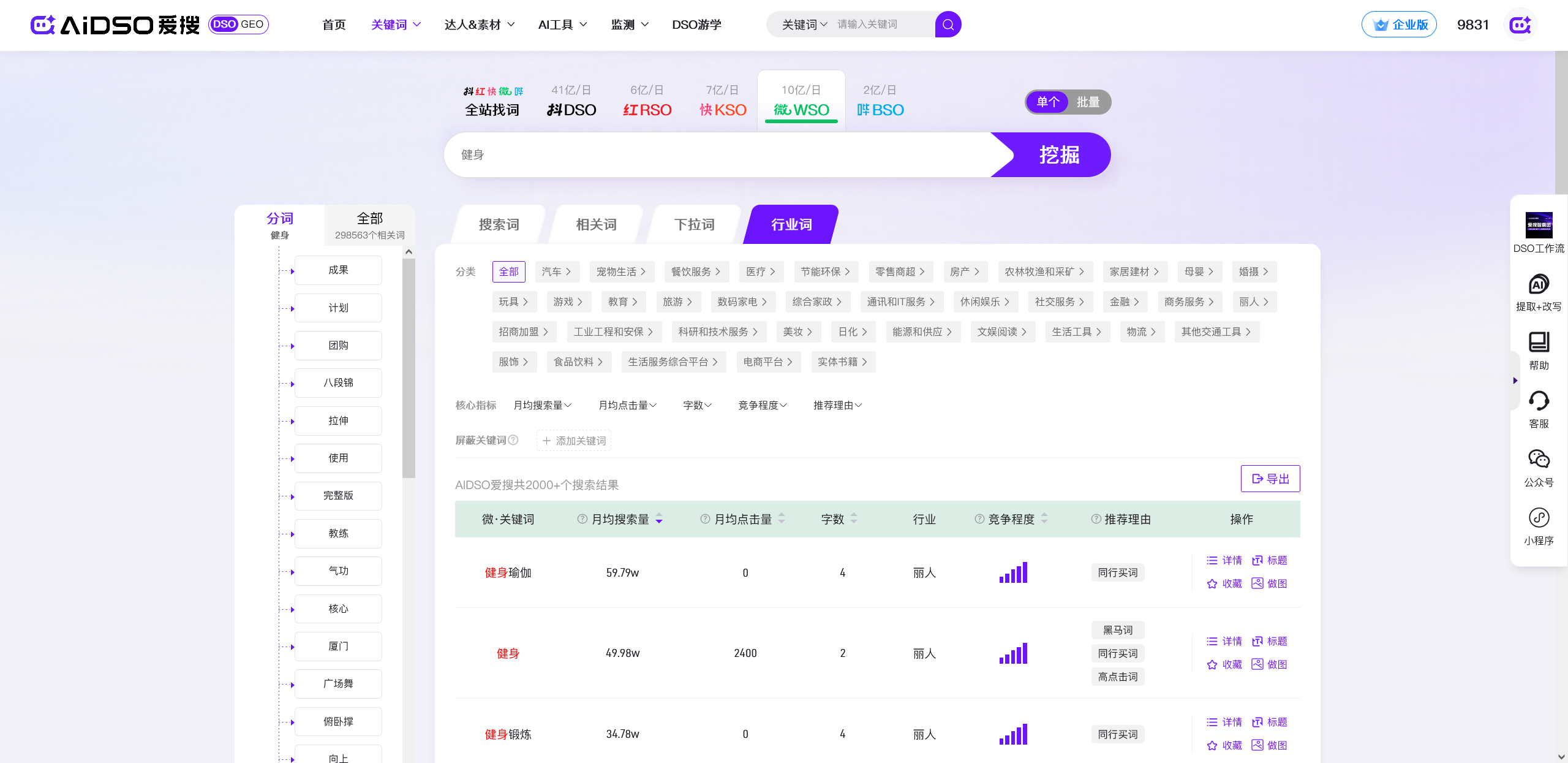
Task: Click the 小程序 mini program icon
Action: [x=1538, y=518]
